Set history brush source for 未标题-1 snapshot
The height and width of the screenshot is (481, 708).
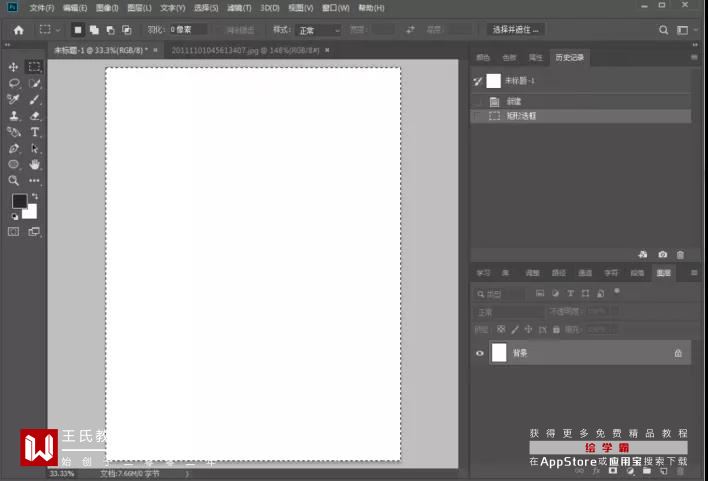(478, 81)
